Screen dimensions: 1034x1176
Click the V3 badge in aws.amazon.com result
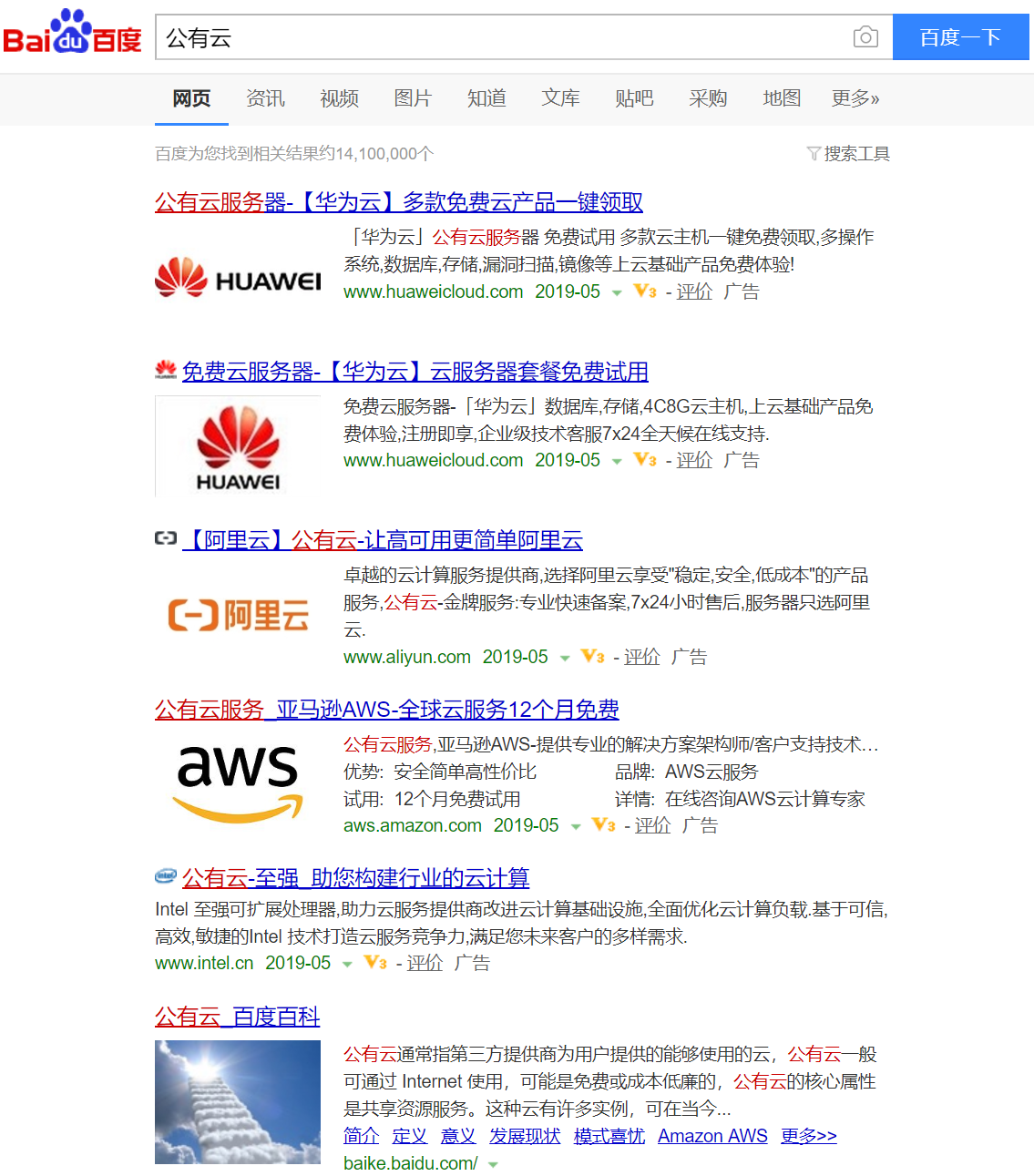604,825
